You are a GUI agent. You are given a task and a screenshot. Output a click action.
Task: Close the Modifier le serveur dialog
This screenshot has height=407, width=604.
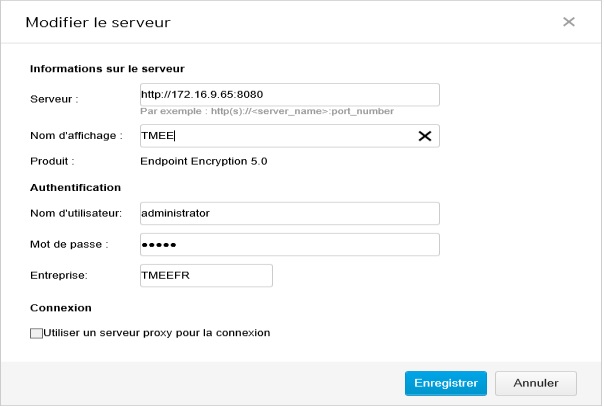[569, 21]
